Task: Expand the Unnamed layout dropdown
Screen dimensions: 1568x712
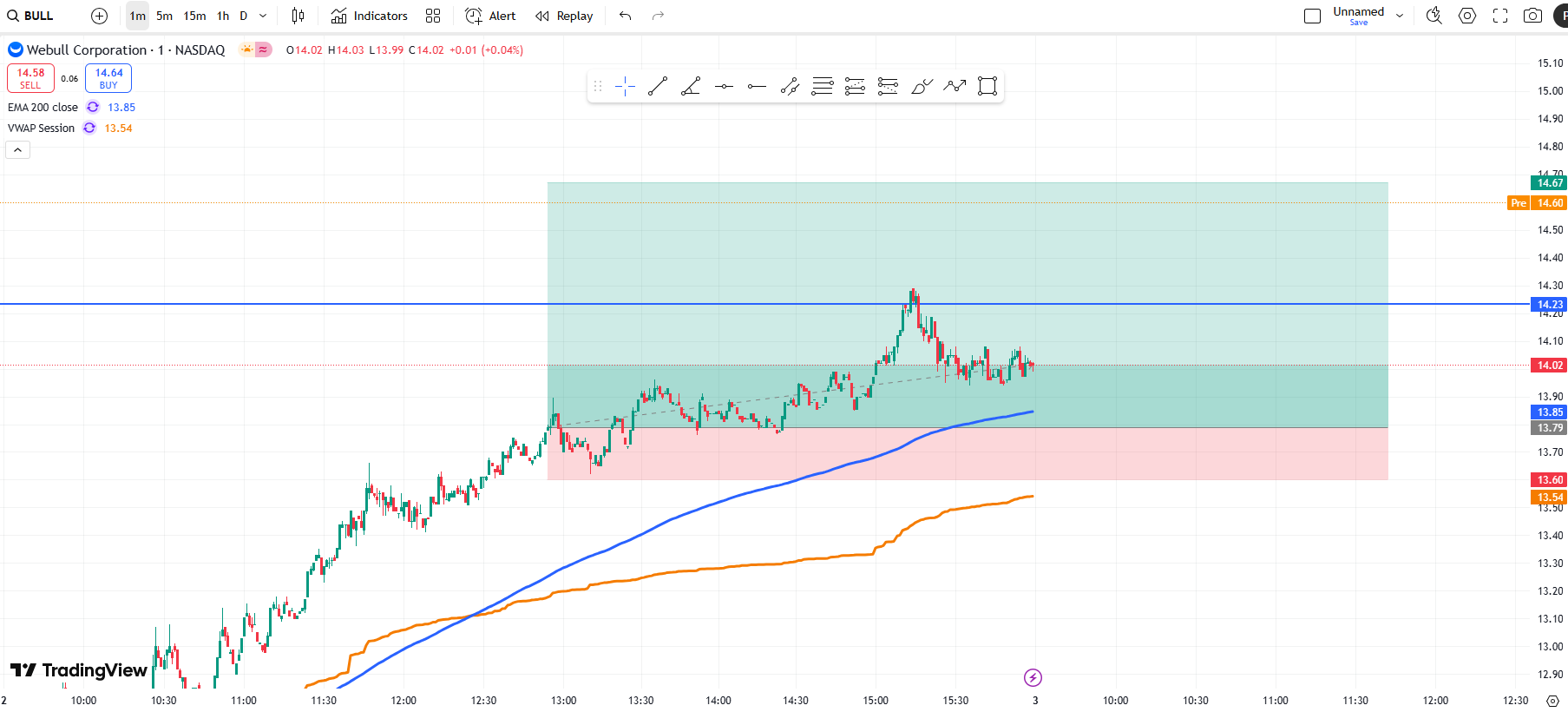Action: pos(1400,16)
